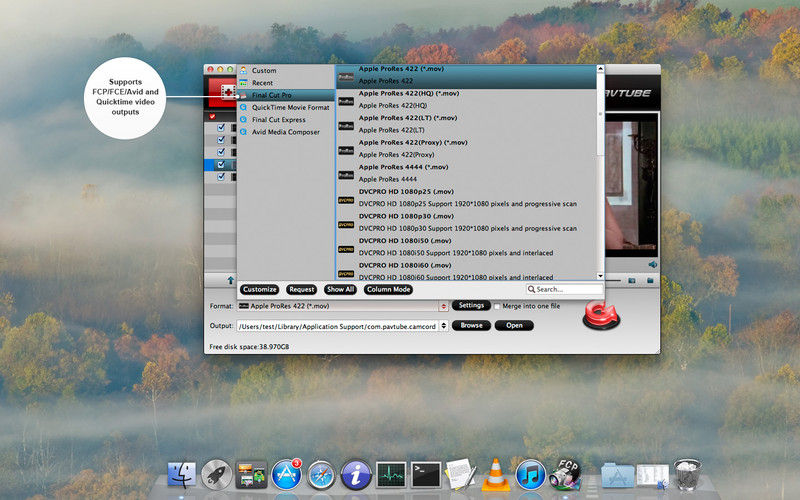Click the Customize button

[x=260, y=289]
